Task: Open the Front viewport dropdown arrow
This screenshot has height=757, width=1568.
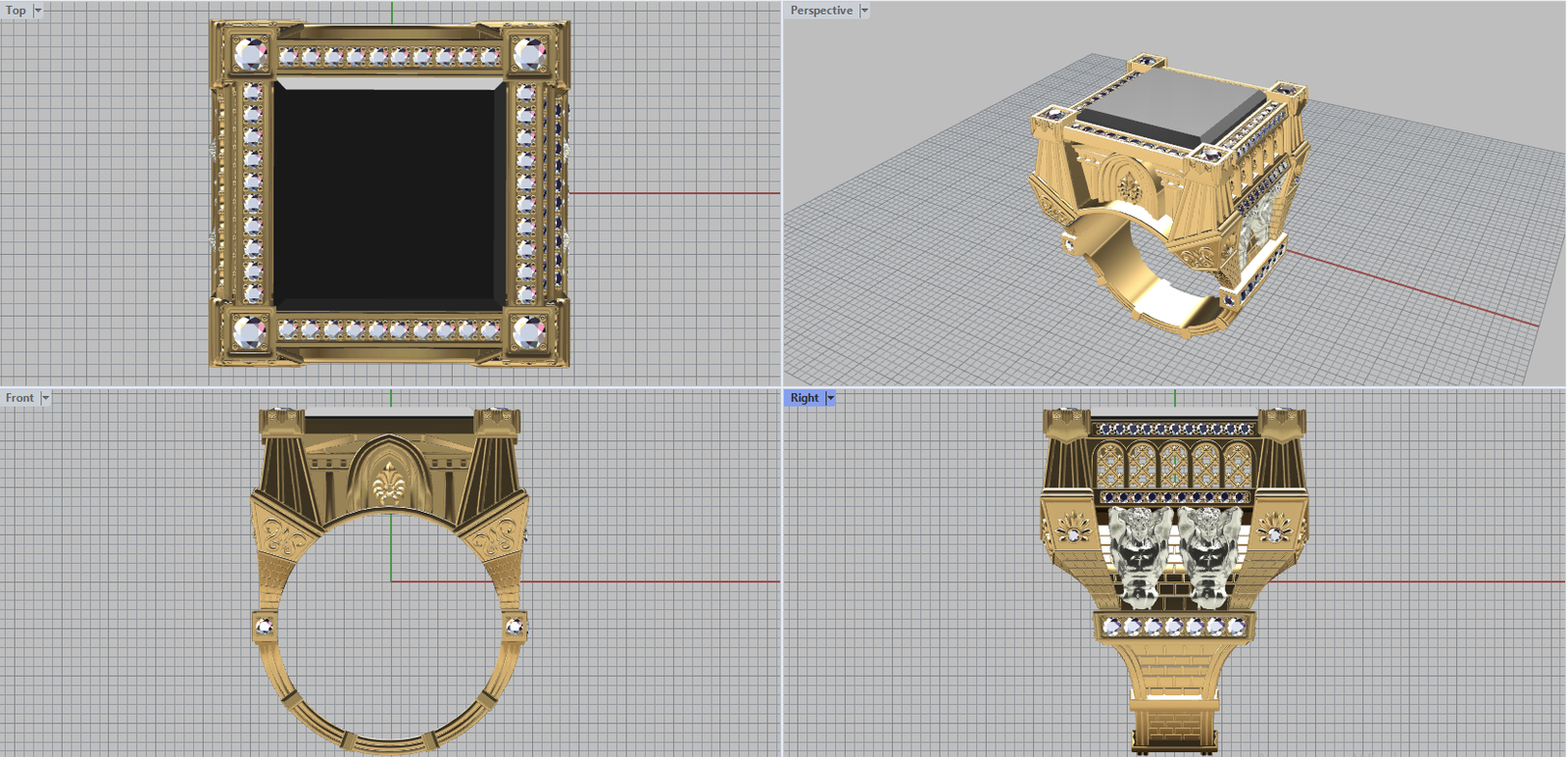Action: point(45,398)
